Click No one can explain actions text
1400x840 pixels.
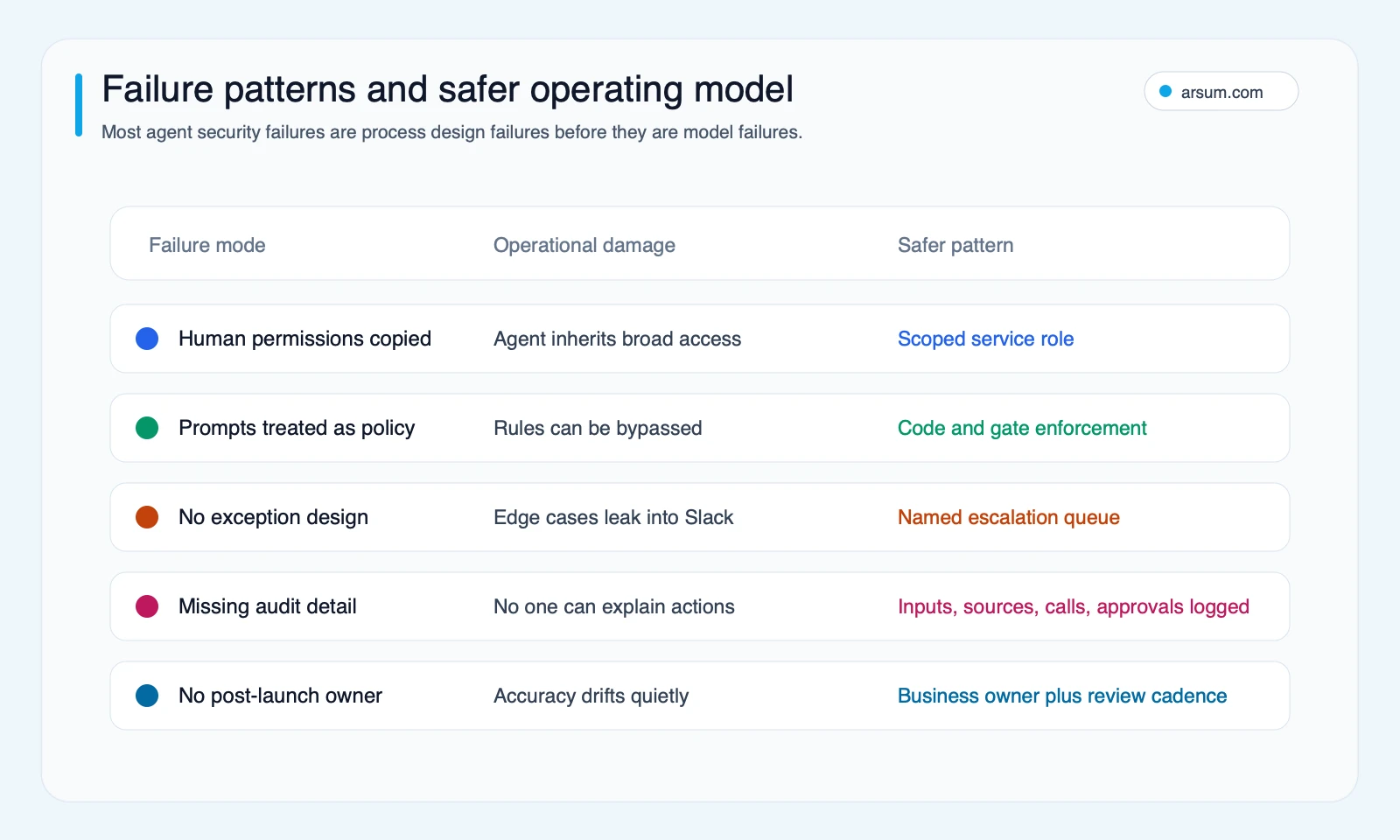(x=614, y=606)
